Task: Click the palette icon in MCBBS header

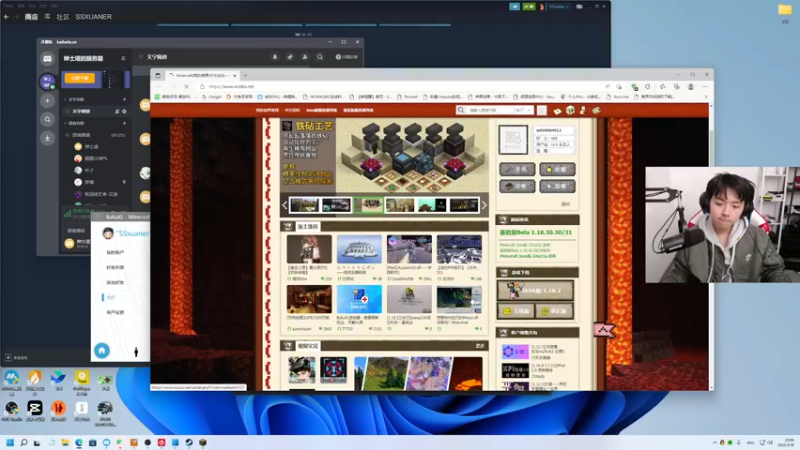Action: point(596,110)
